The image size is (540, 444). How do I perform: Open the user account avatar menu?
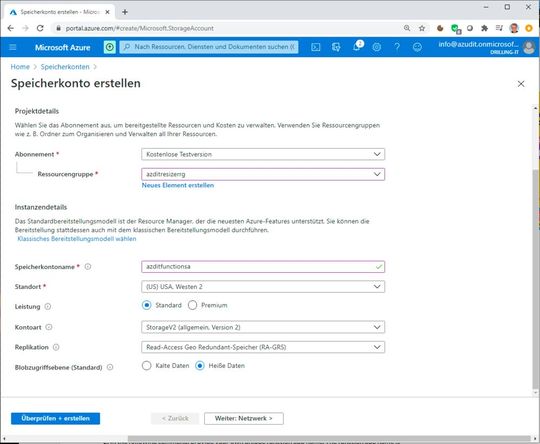point(529,47)
